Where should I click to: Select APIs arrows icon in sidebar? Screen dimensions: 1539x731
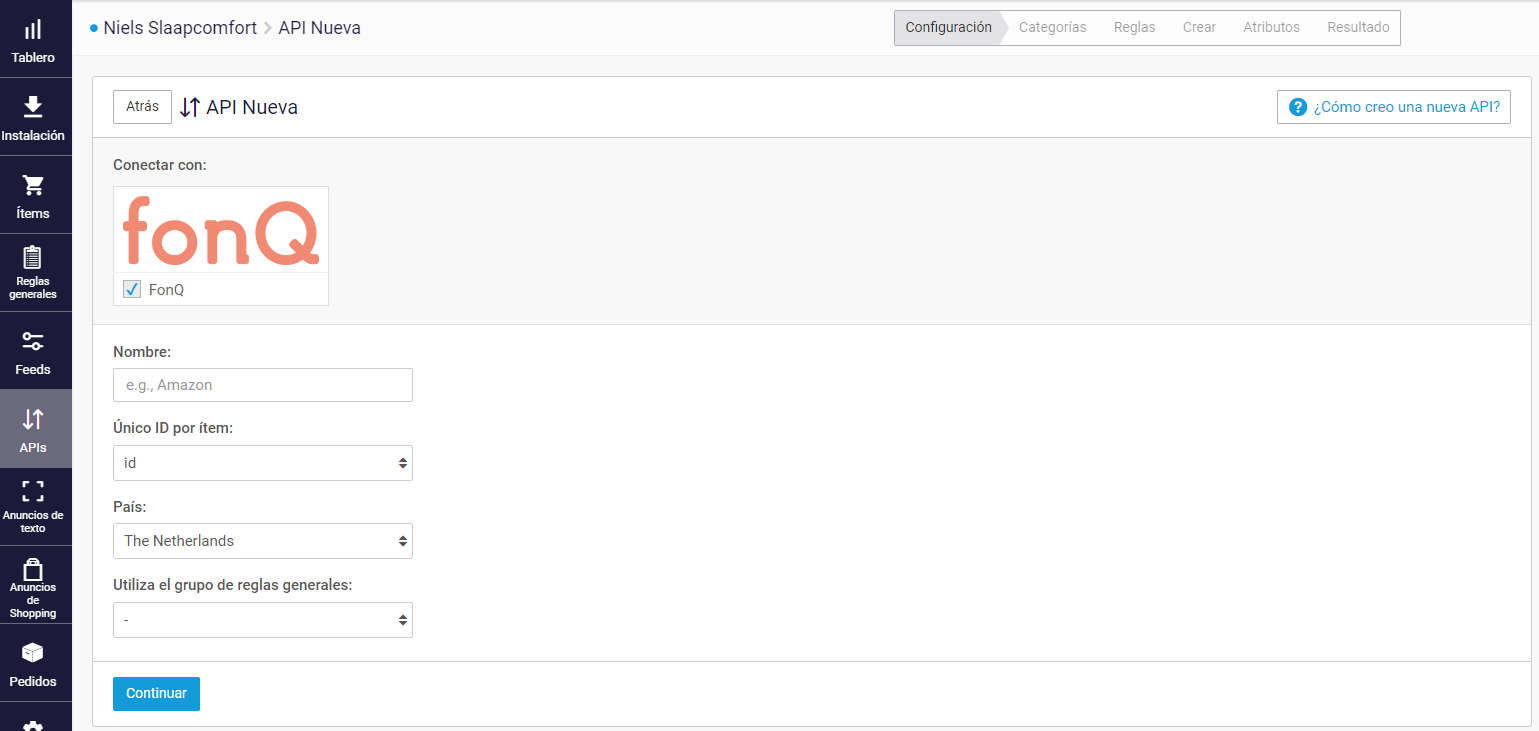click(33, 419)
